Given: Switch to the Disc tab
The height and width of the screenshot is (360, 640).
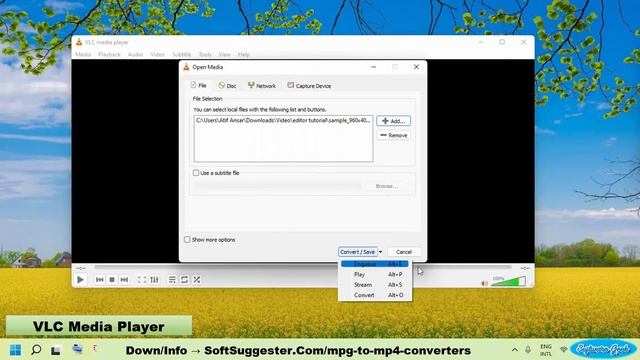Looking at the screenshot, I should tap(227, 86).
